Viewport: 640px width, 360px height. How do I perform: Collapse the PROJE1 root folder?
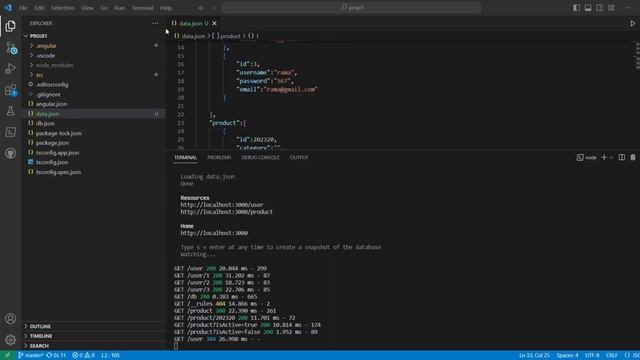pos(93,36)
